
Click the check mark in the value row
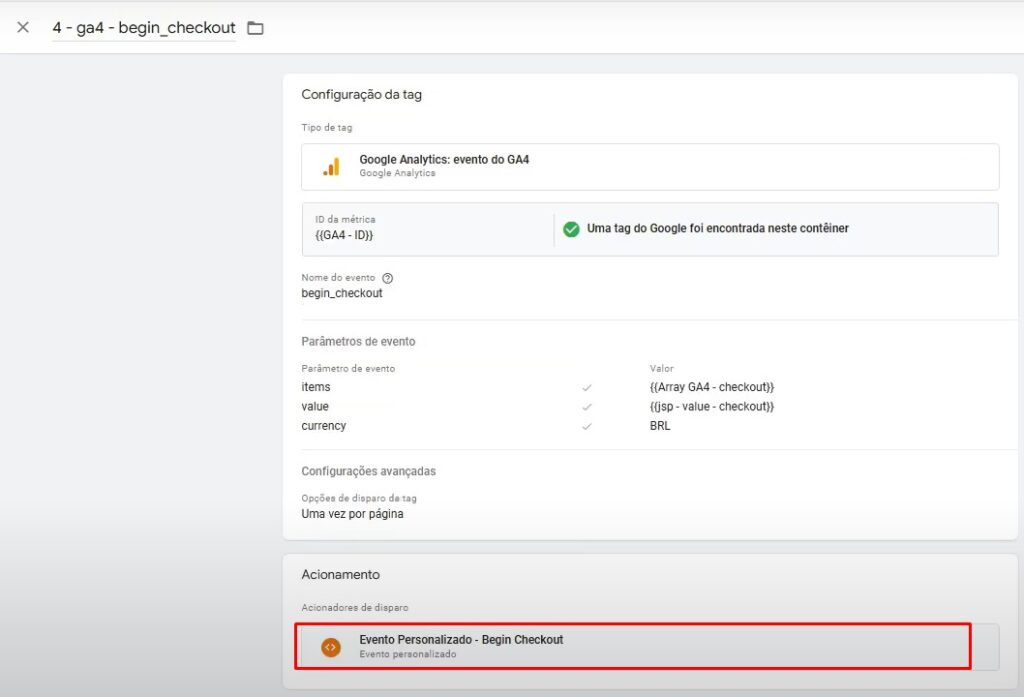586,407
